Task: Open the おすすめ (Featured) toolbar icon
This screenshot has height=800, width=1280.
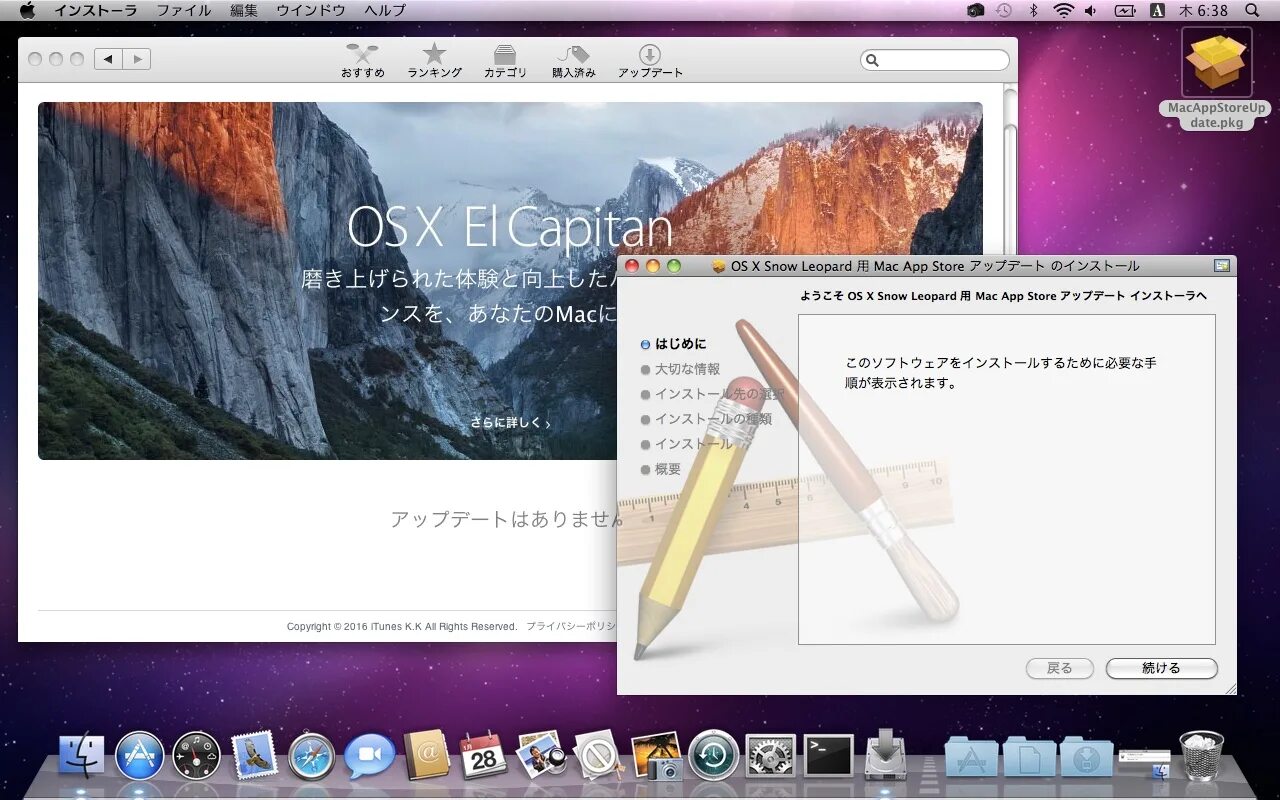Action: point(362,60)
